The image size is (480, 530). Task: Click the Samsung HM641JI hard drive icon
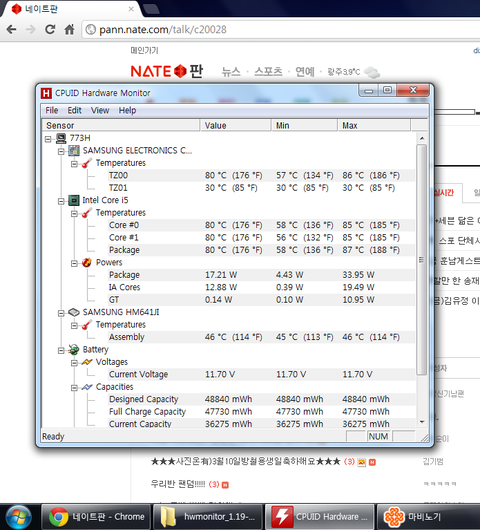click(74, 312)
